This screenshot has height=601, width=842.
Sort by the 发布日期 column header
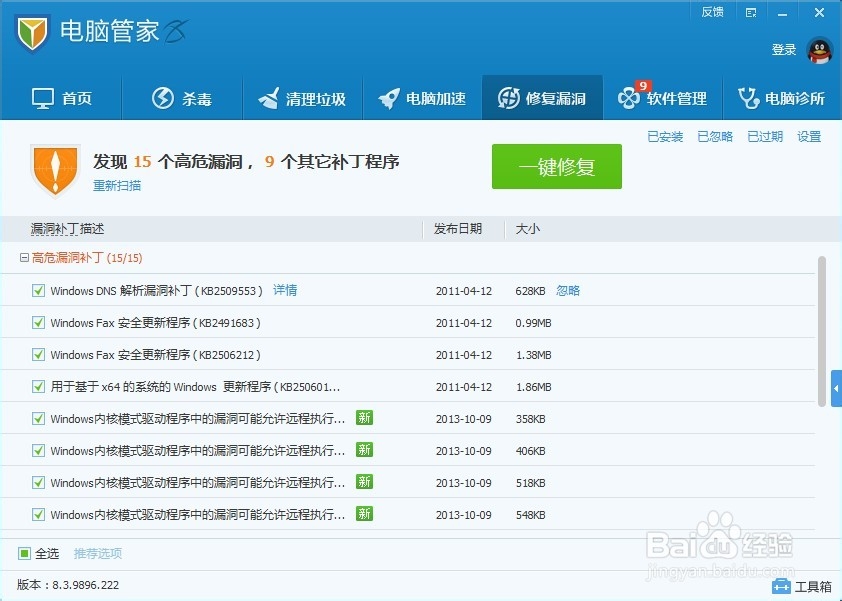pyautogui.click(x=458, y=229)
